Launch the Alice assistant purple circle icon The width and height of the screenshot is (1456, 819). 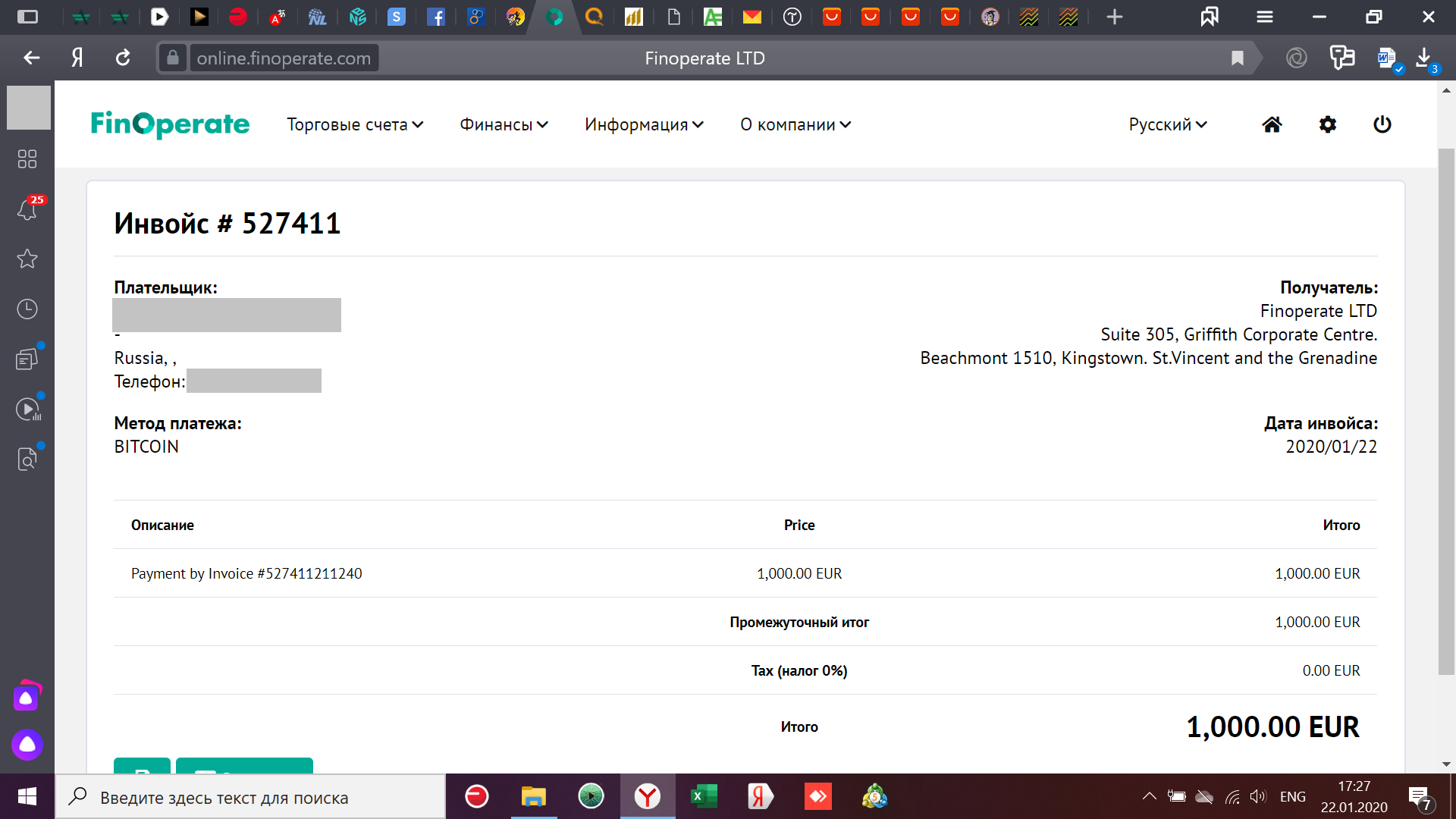click(27, 745)
